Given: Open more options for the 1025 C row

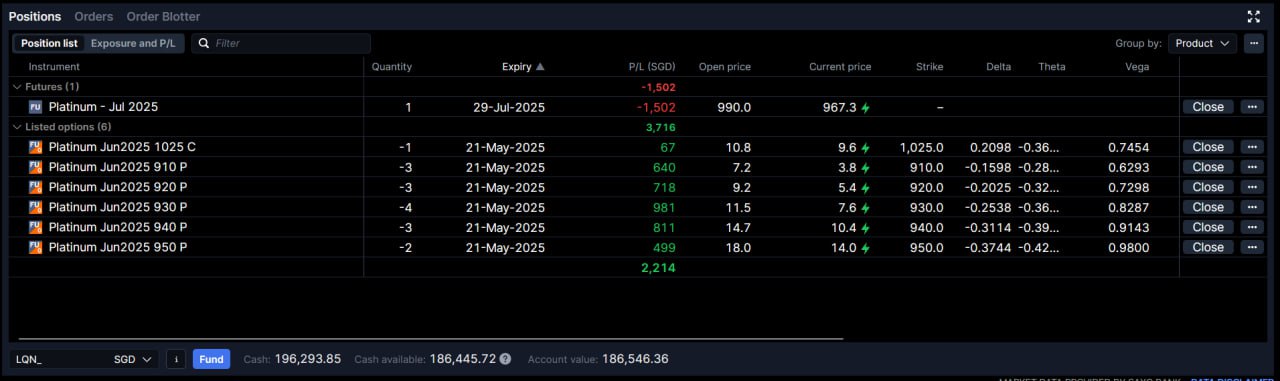Looking at the screenshot, I should click(1252, 147).
